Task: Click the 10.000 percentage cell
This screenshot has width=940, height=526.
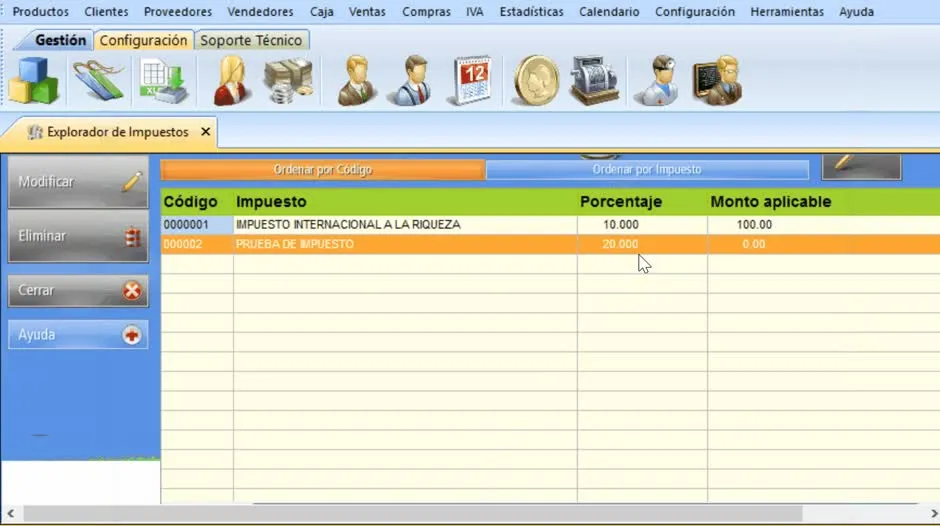Action: (641, 225)
